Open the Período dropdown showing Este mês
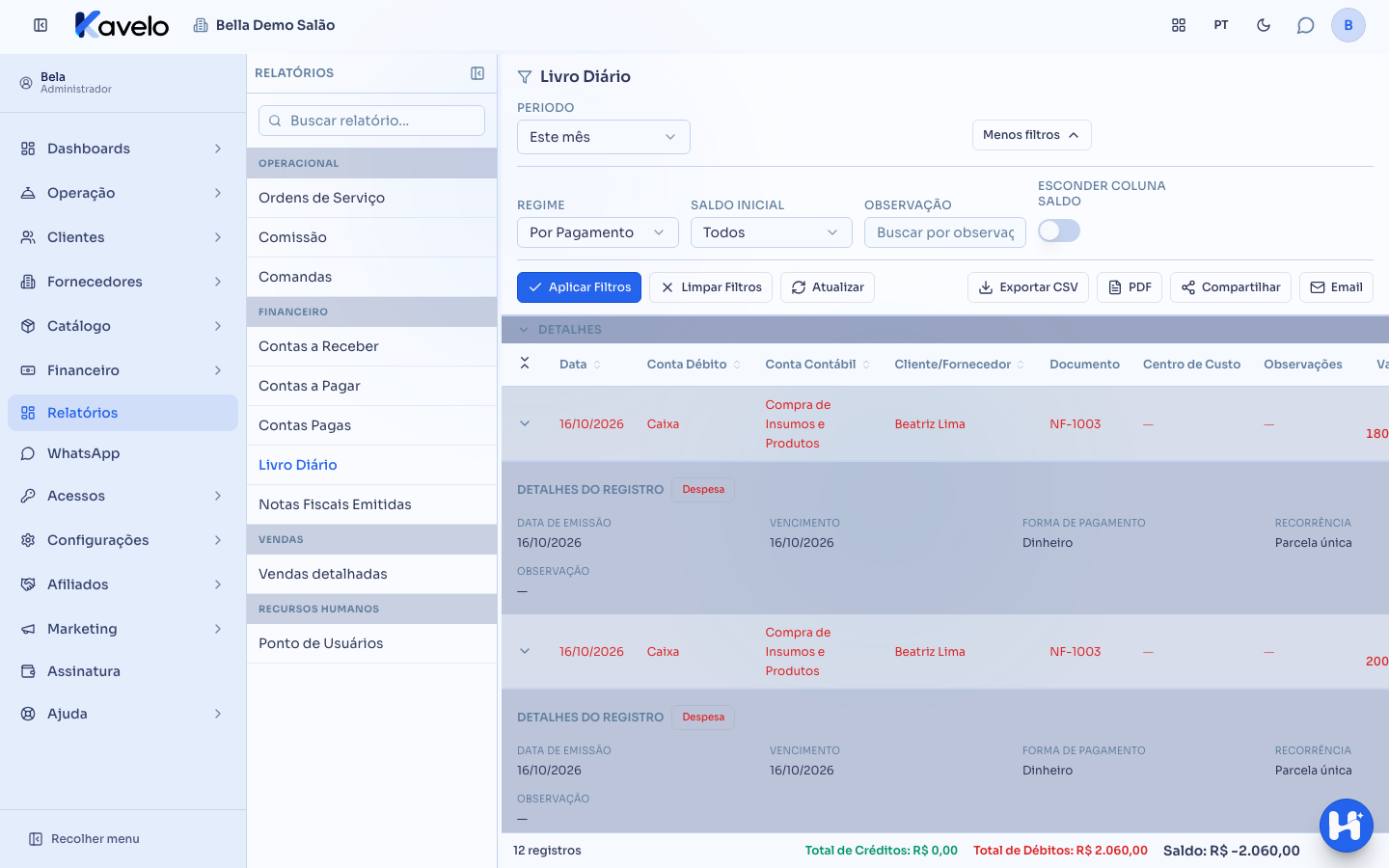The image size is (1389, 868). click(x=604, y=137)
